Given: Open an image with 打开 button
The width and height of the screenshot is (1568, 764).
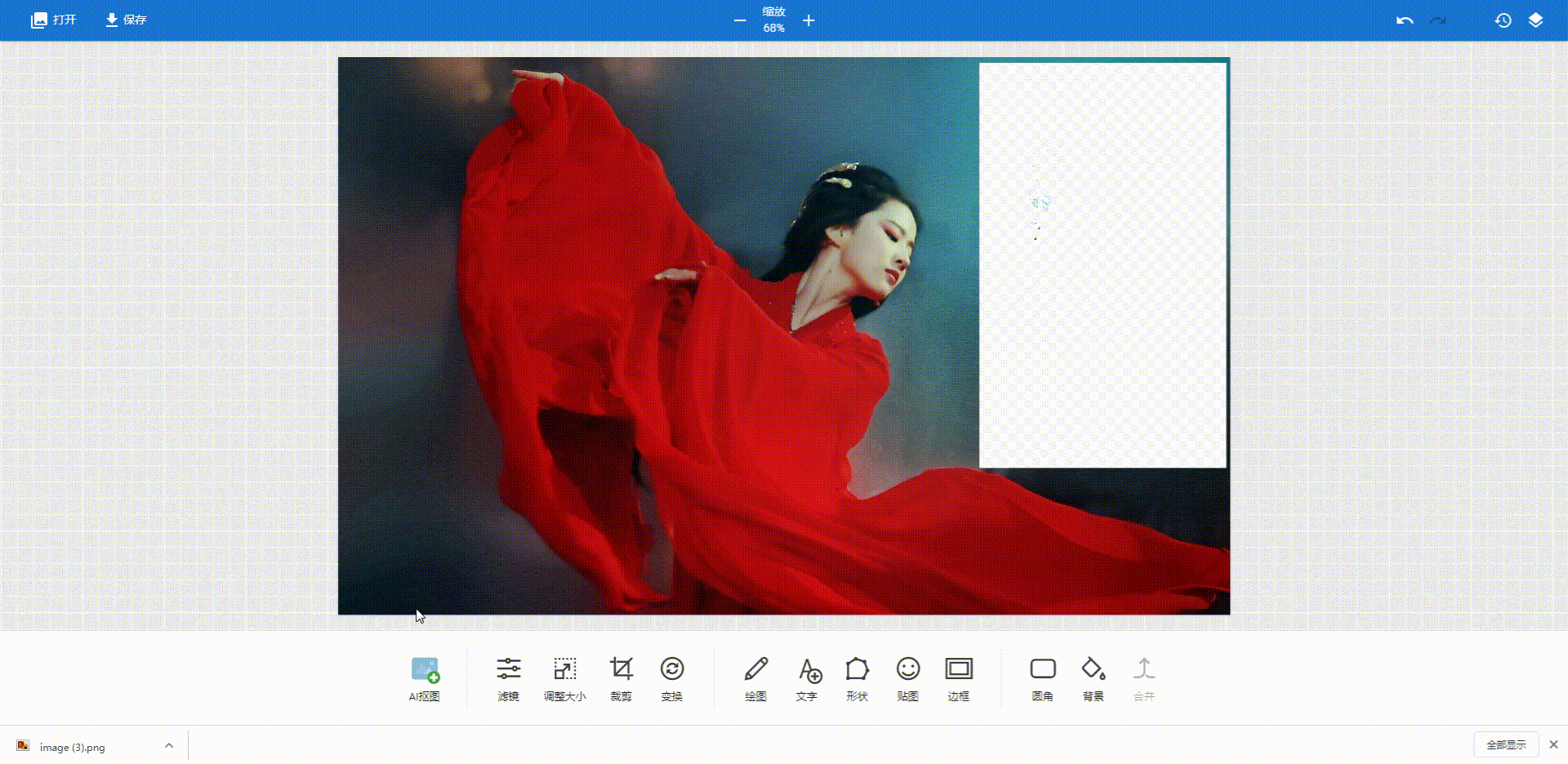Looking at the screenshot, I should 54,20.
